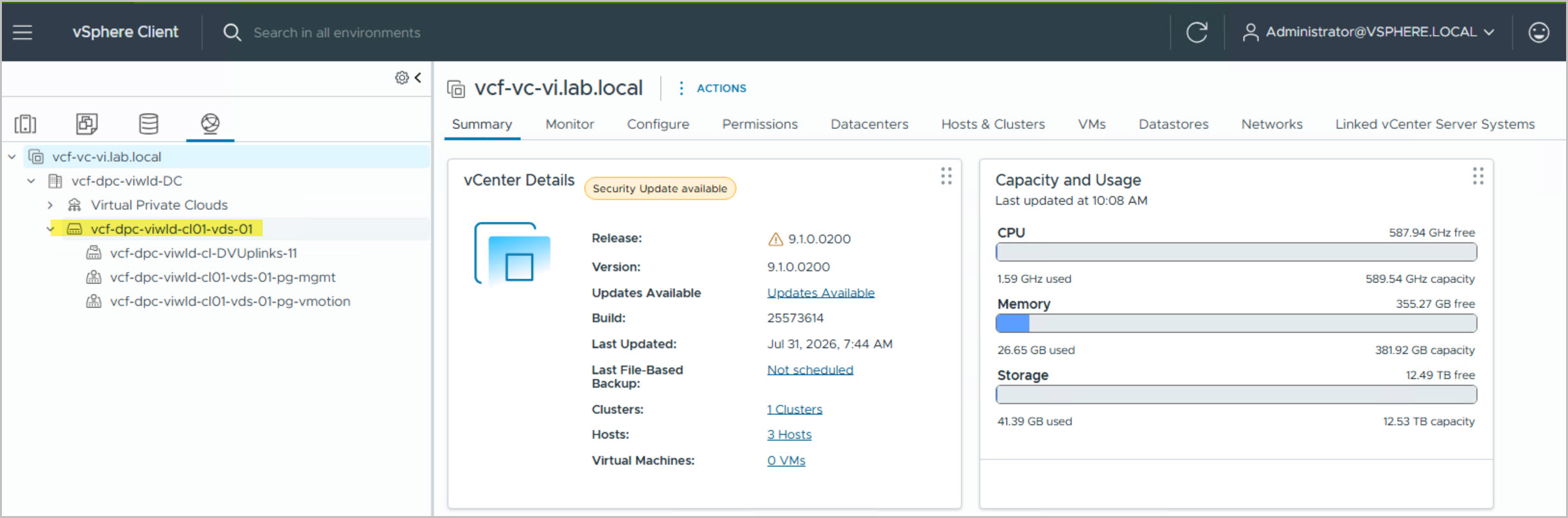1568x518 pixels.
Task: Click the user account icon
Action: click(1250, 32)
